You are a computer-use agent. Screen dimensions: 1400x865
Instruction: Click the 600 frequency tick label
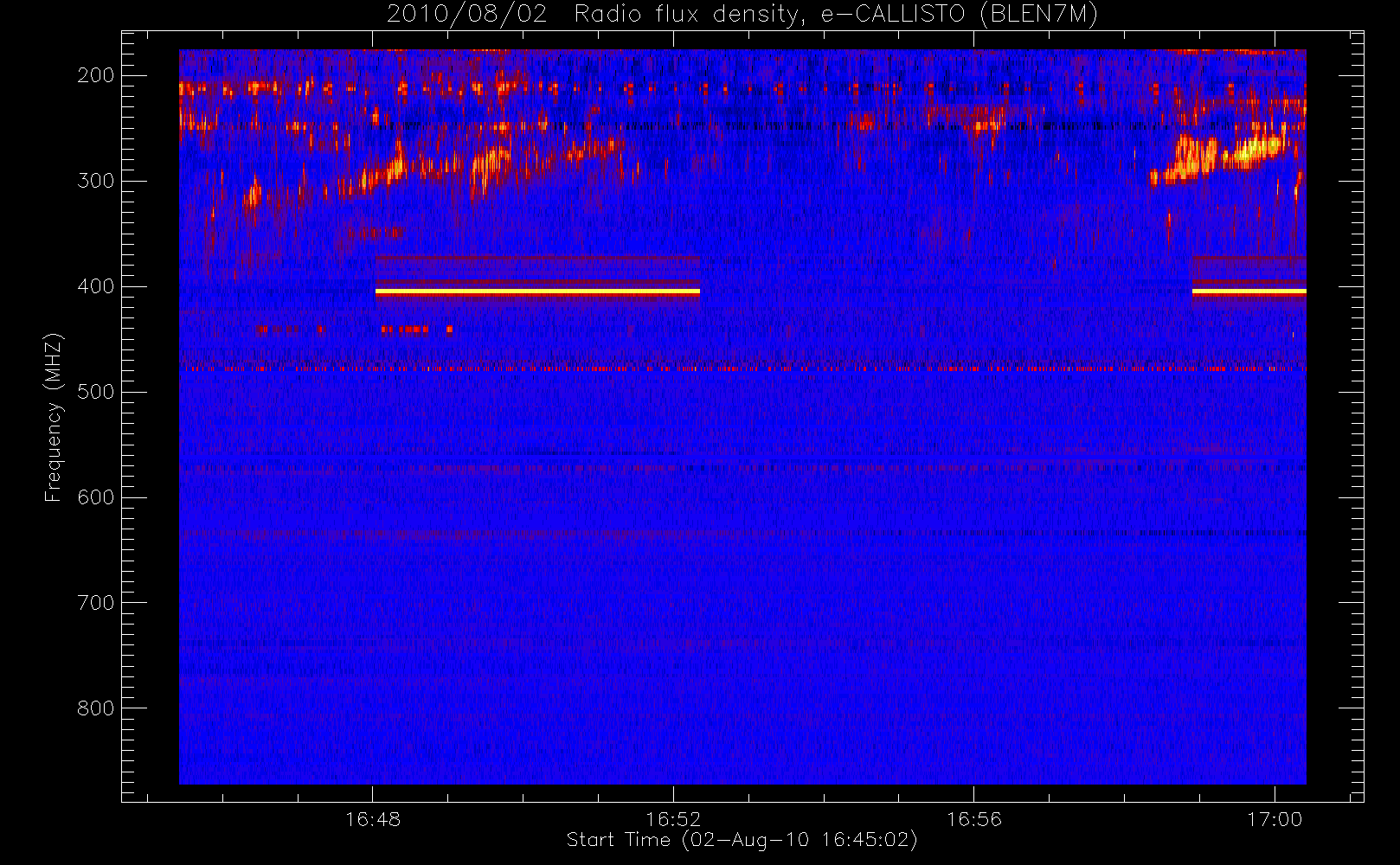coord(95,497)
